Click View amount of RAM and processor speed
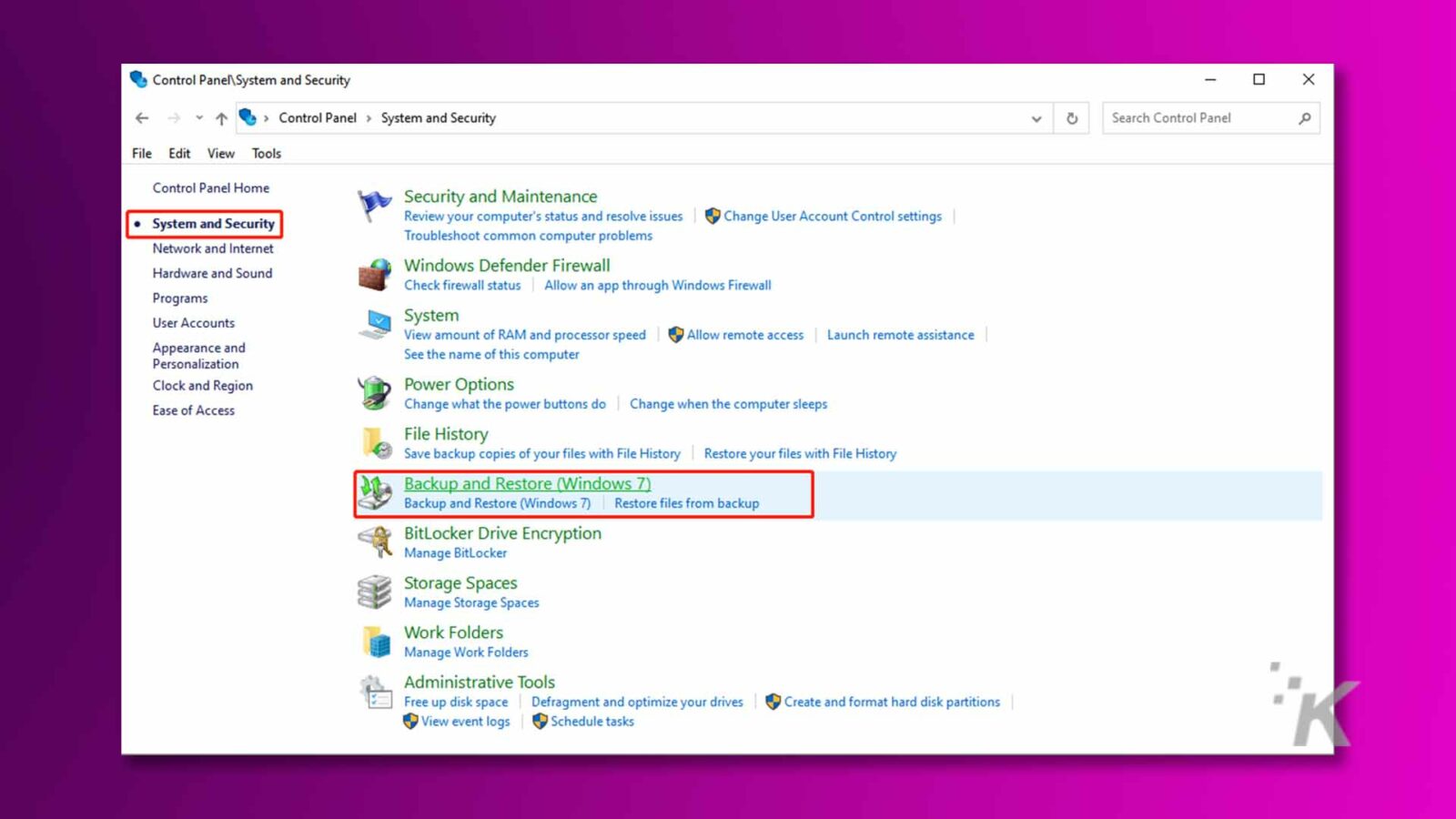The height and width of the screenshot is (819, 1456). 525,335
